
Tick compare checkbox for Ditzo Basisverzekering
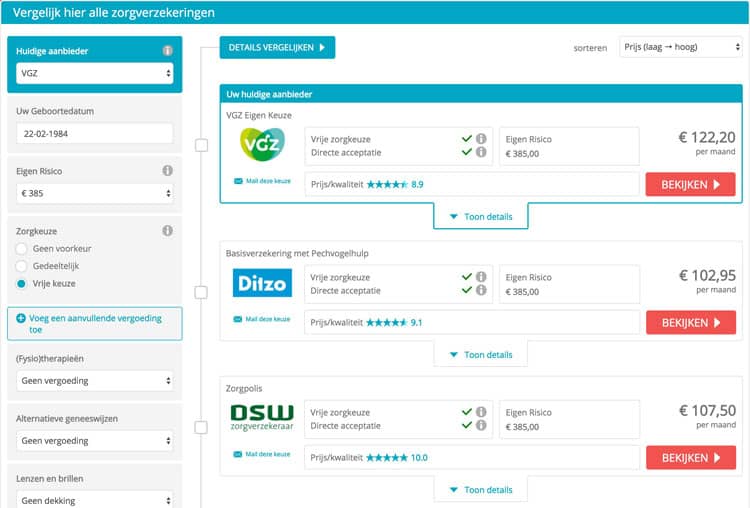pos(201,292)
